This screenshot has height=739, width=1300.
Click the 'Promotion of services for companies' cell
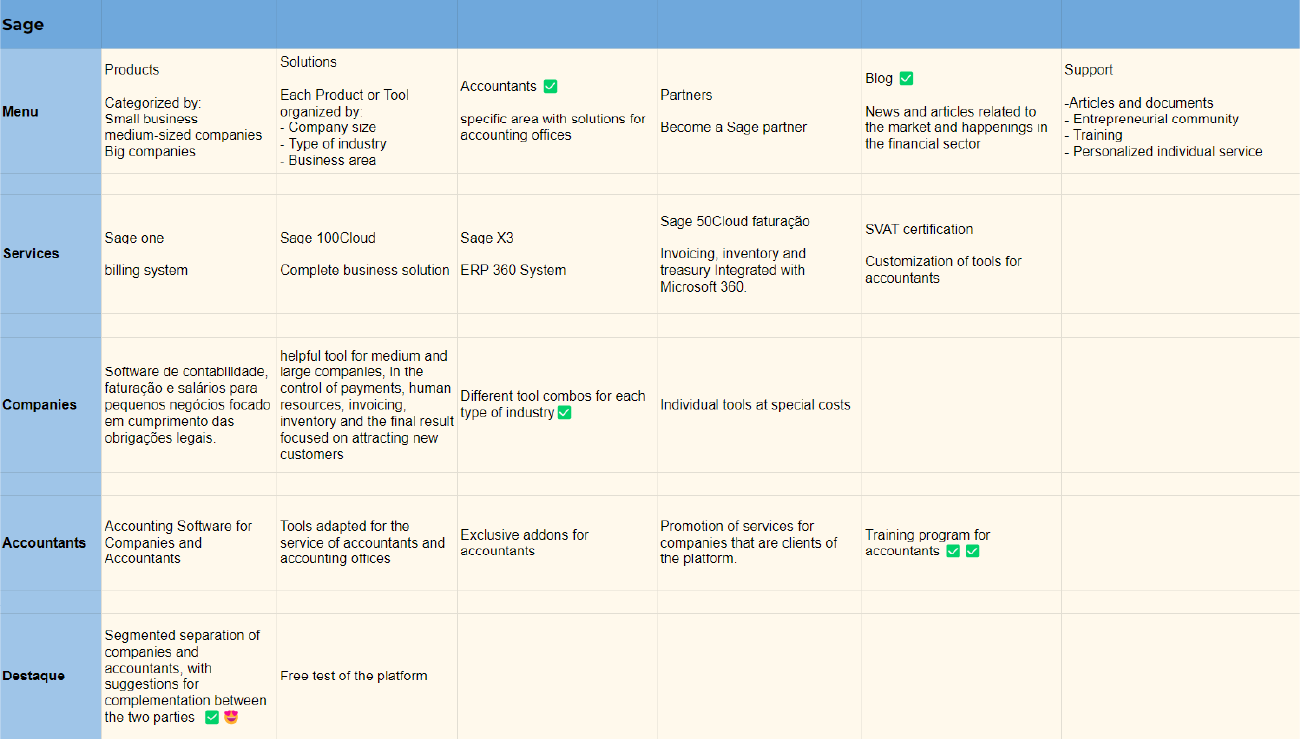(x=759, y=543)
